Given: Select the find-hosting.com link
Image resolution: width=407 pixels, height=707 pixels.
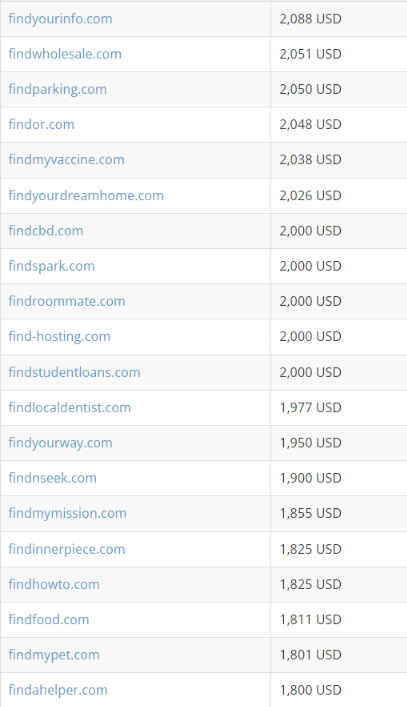Looking at the screenshot, I should click(x=59, y=337).
